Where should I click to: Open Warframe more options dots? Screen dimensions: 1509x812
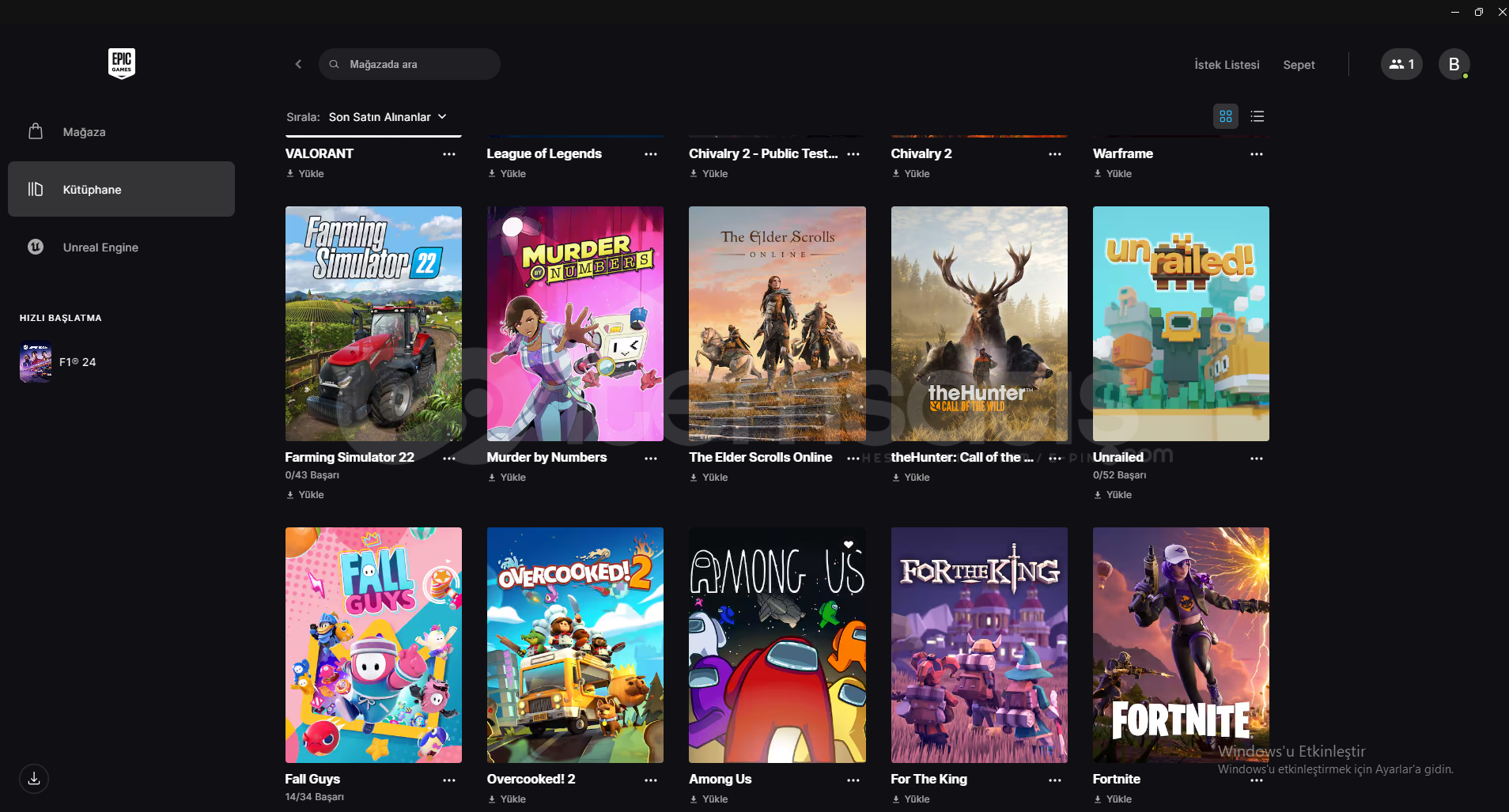pyautogui.click(x=1257, y=154)
